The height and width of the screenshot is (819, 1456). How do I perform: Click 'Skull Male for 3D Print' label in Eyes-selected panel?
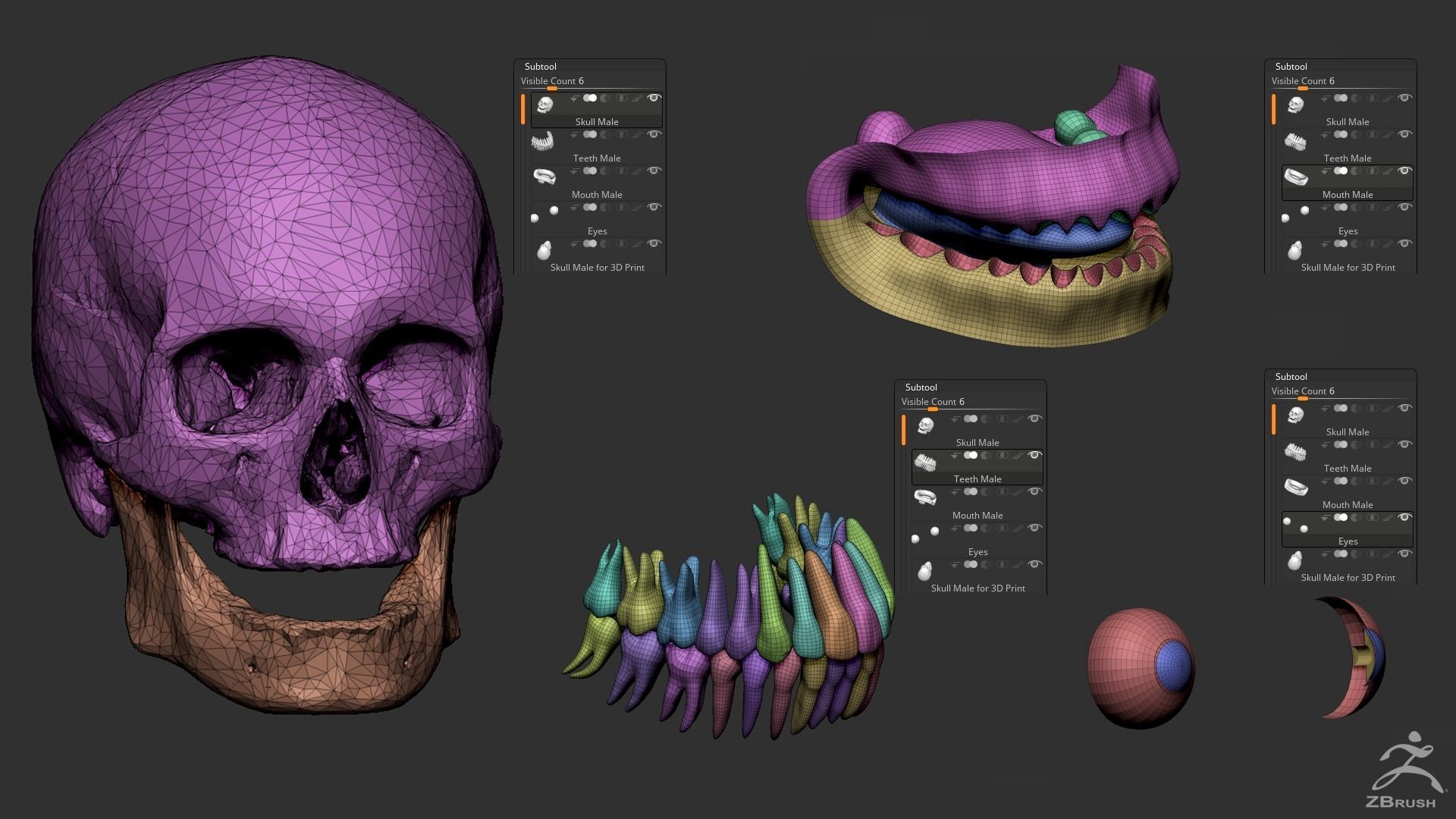(x=1348, y=578)
